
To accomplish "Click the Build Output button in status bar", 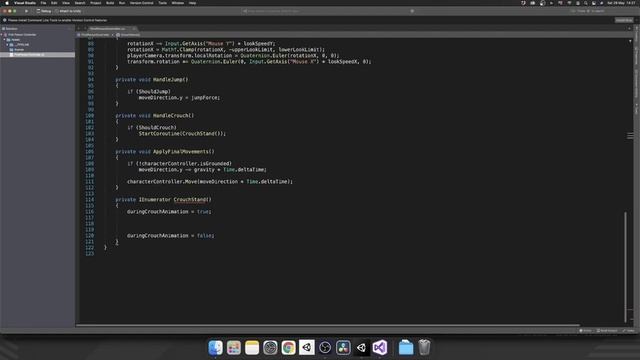I will pyautogui.click(x=607, y=331).
